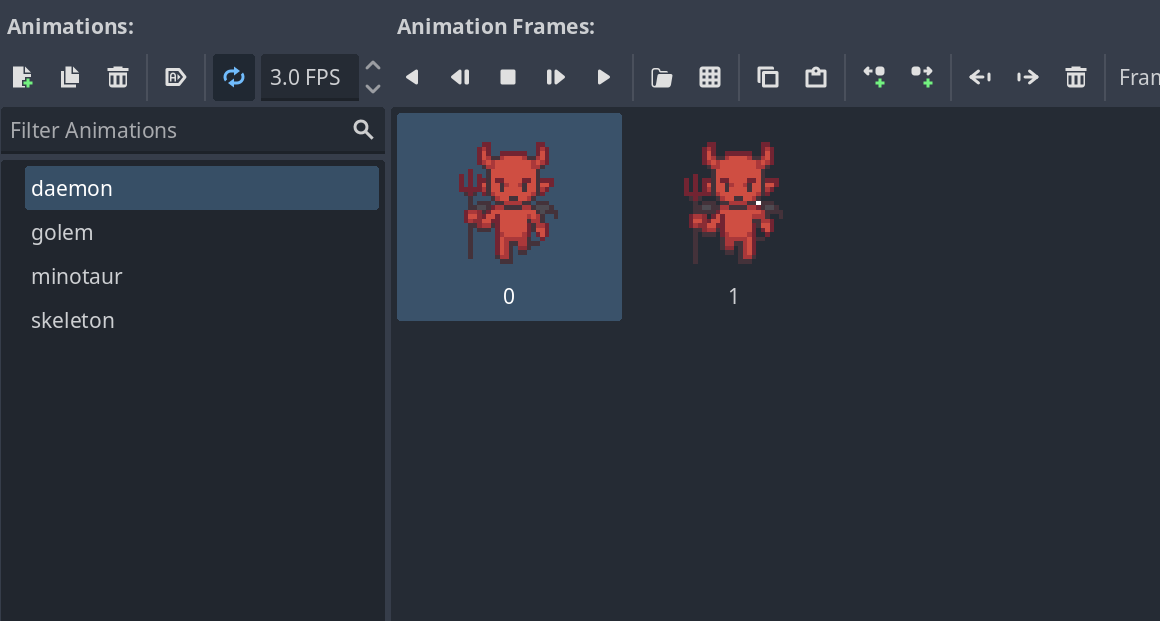The width and height of the screenshot is (1160, 621).
Task: Click the Autoplay on Load icon
Action: tap(176, 77)
